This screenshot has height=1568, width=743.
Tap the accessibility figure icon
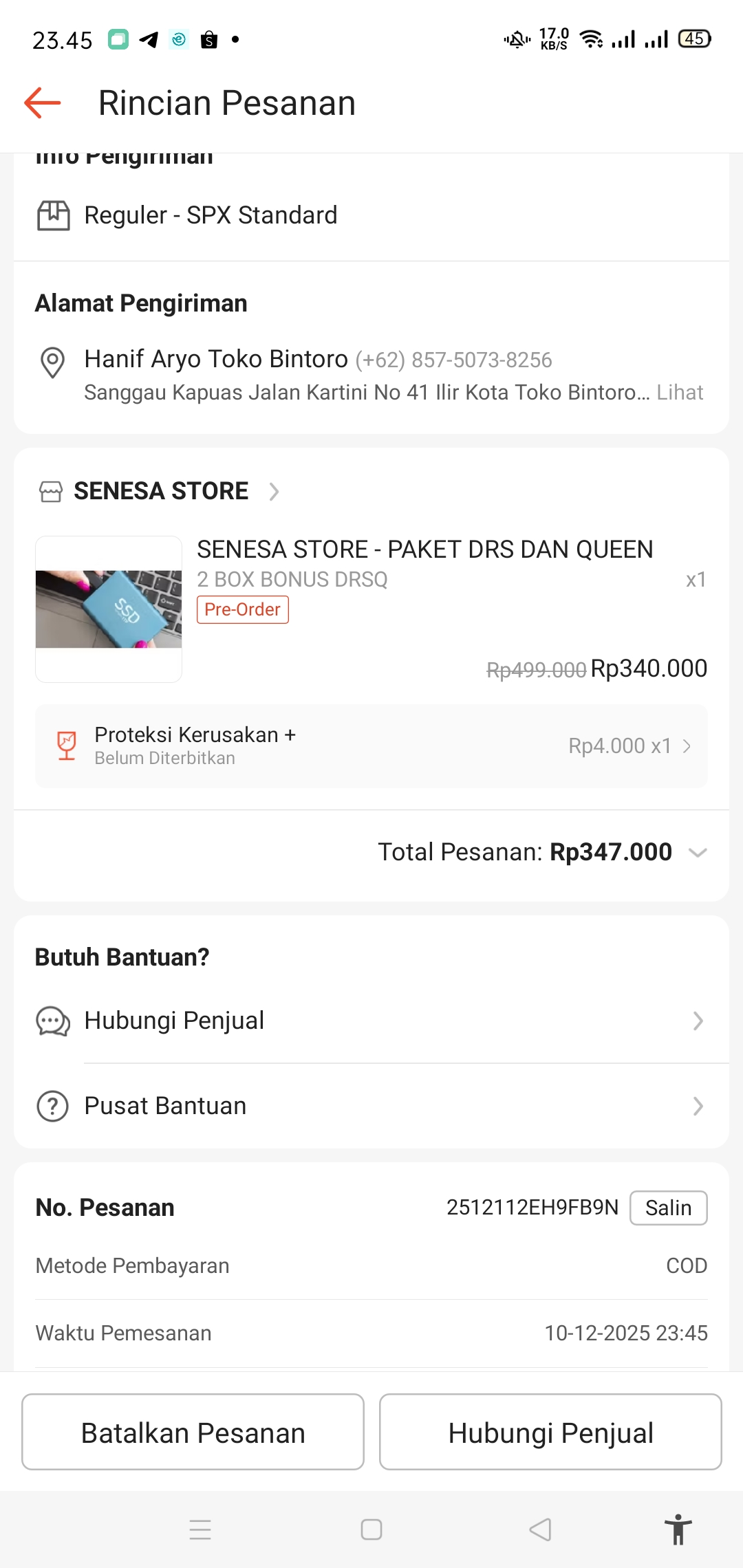[678, 1529]
